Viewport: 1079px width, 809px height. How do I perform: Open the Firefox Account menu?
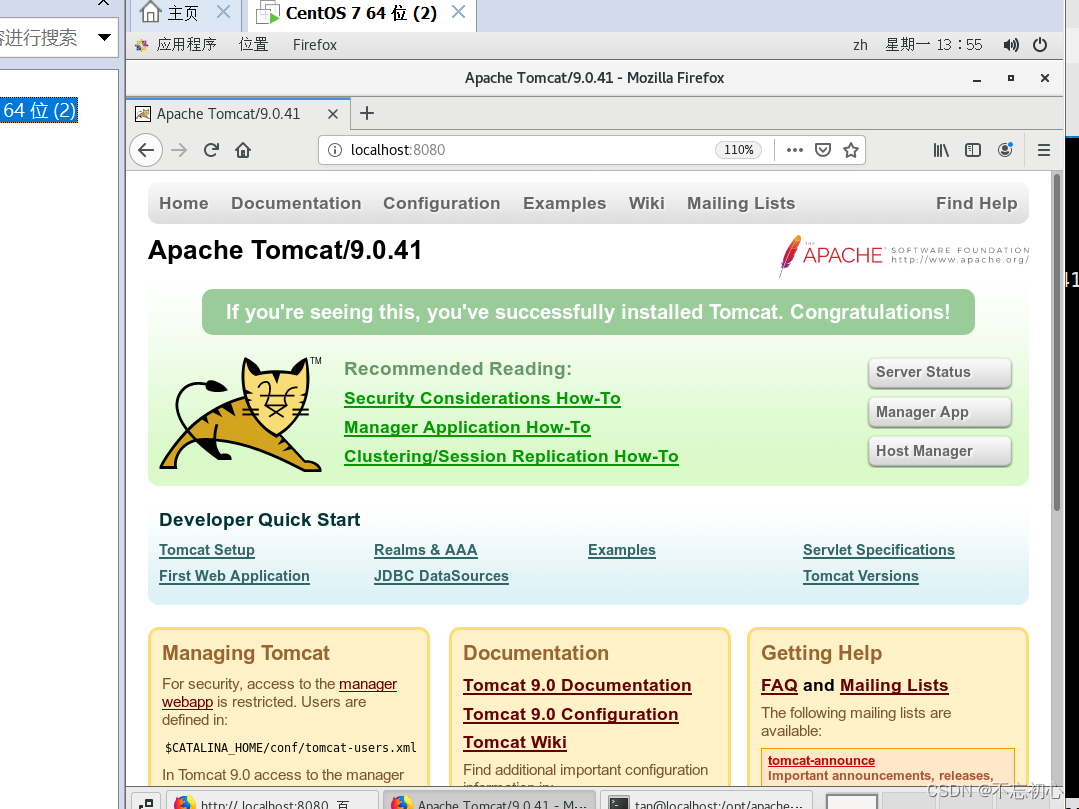pyautogui.click(x=1005, y=150)
